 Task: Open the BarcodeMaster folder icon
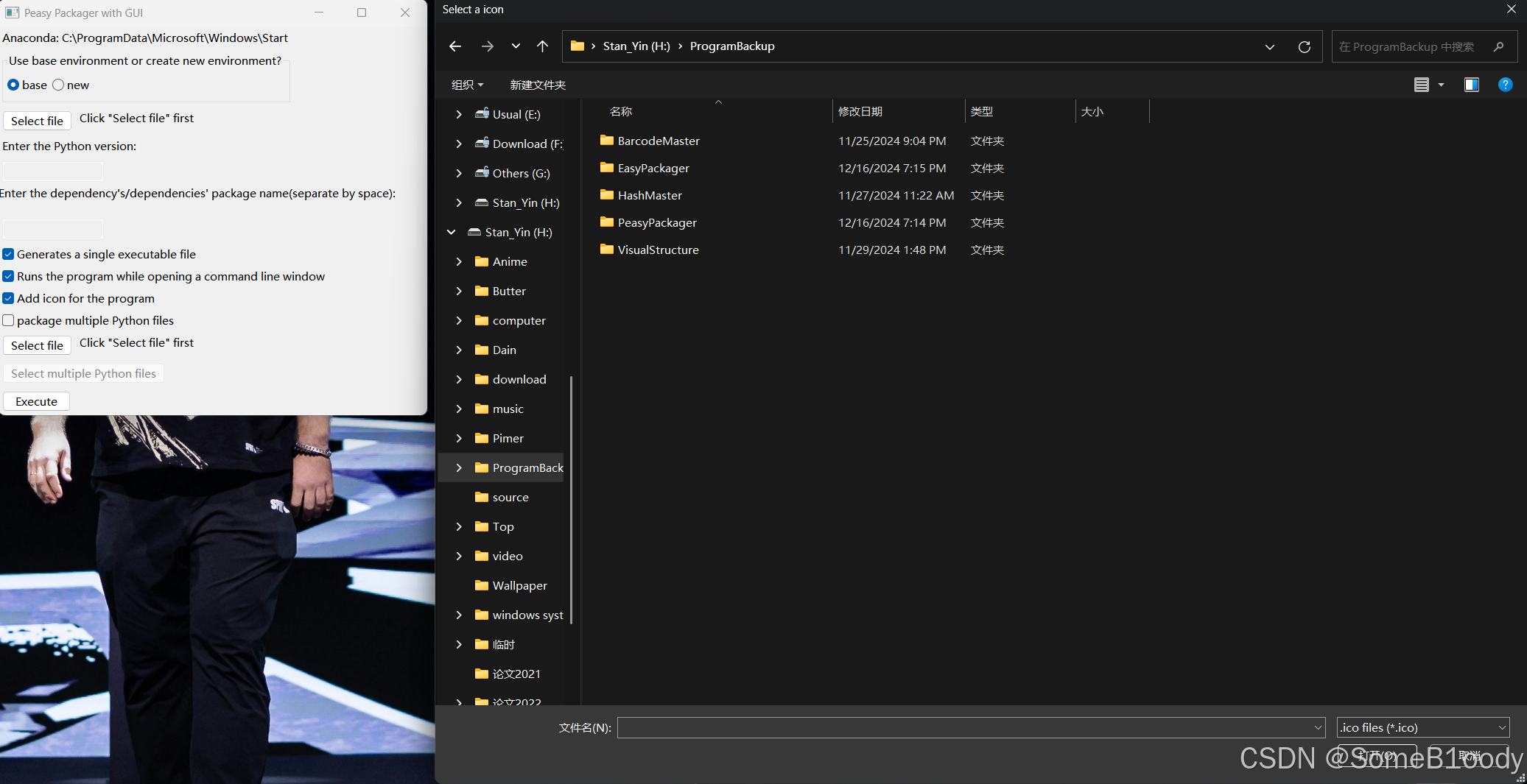click(607, 141)
